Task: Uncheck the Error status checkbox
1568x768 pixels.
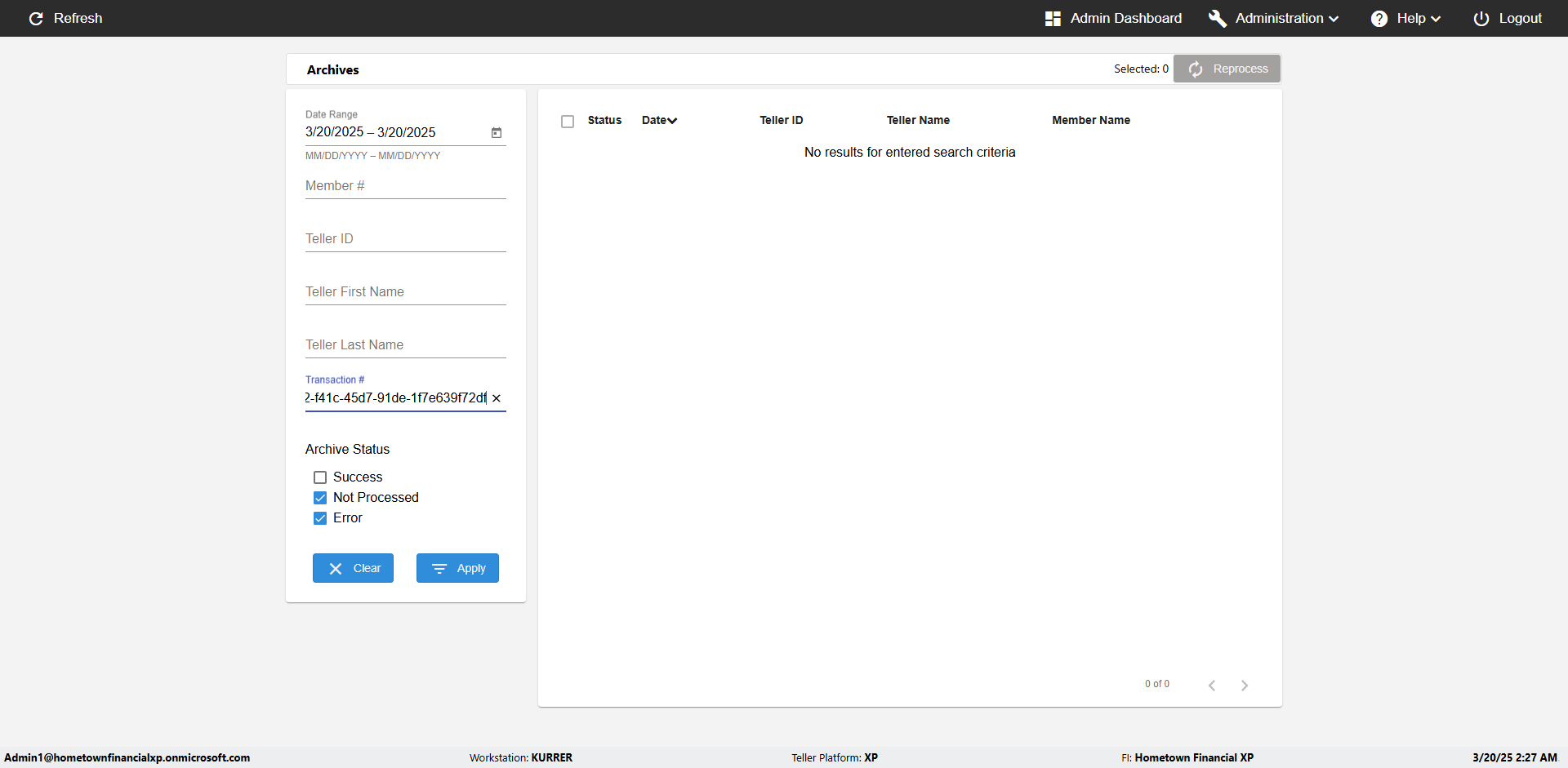Action: (x=320, y=518)
